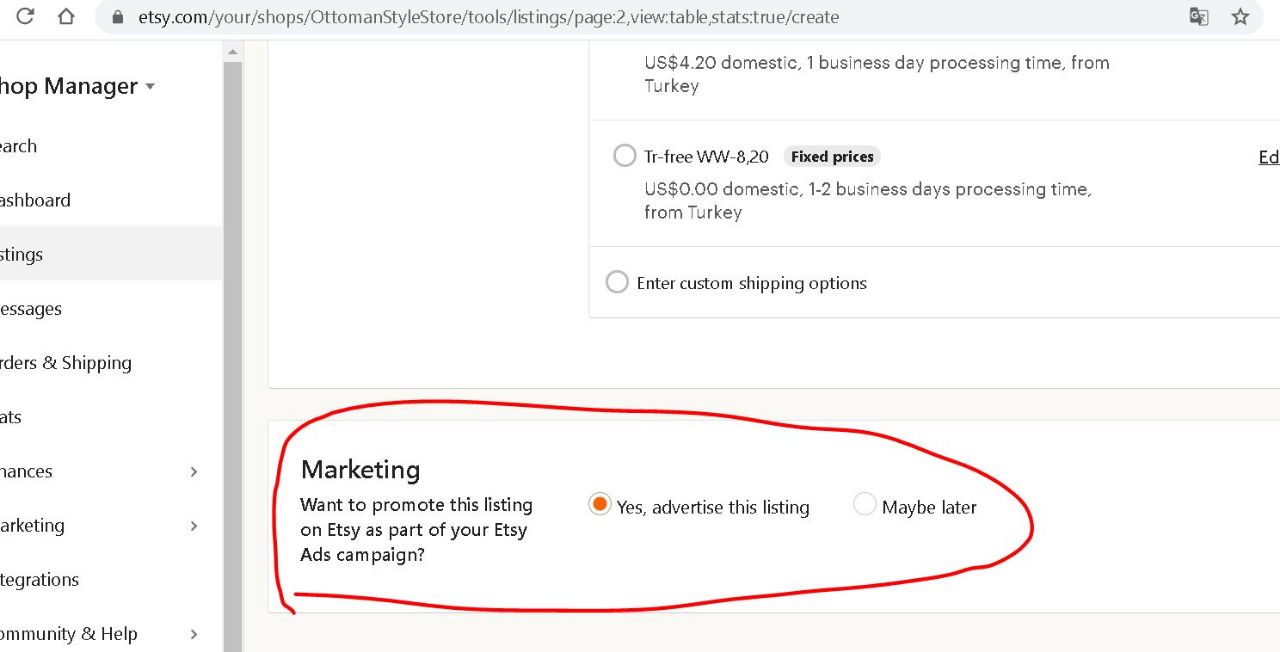Go to Orders & Shipping section
The width and height of the screenshot is (1280, 652).
(111, 363)
